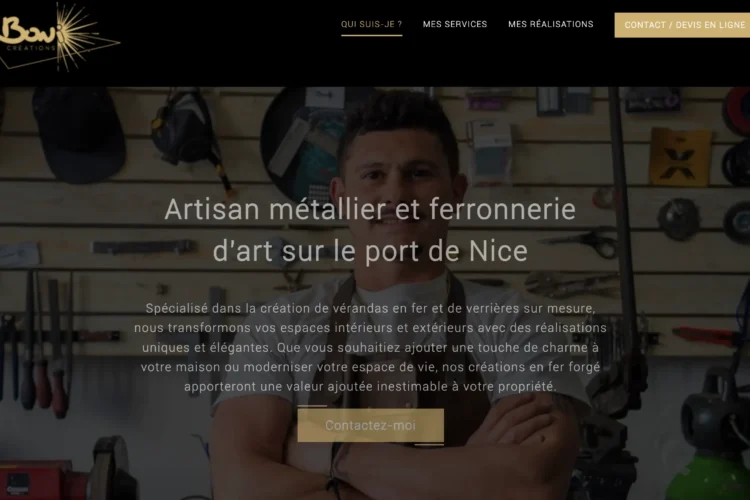
Task: Click the scissors hanging on the wall
Action: 589,241
